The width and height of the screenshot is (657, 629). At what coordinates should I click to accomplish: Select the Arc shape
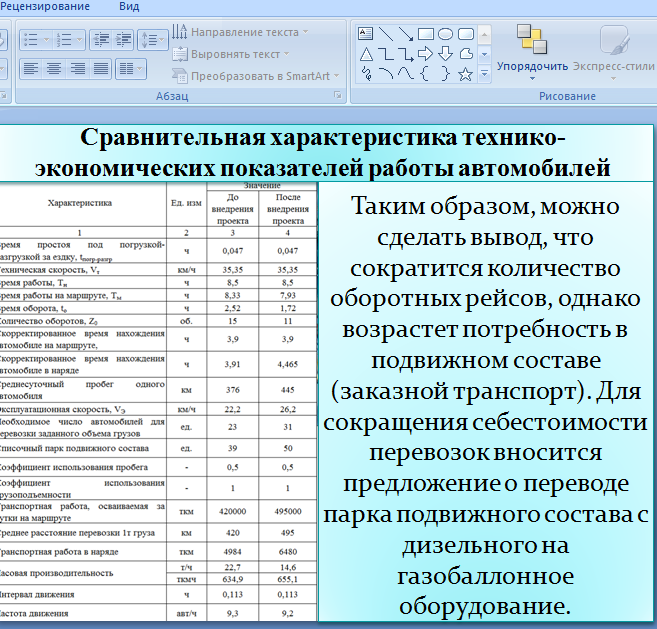(x=386, y=74)
